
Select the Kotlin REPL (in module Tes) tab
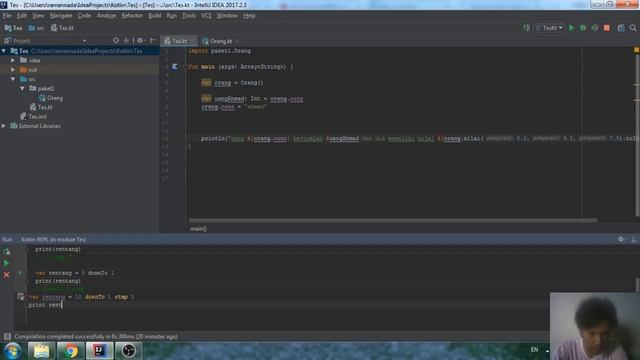(53, 240)
